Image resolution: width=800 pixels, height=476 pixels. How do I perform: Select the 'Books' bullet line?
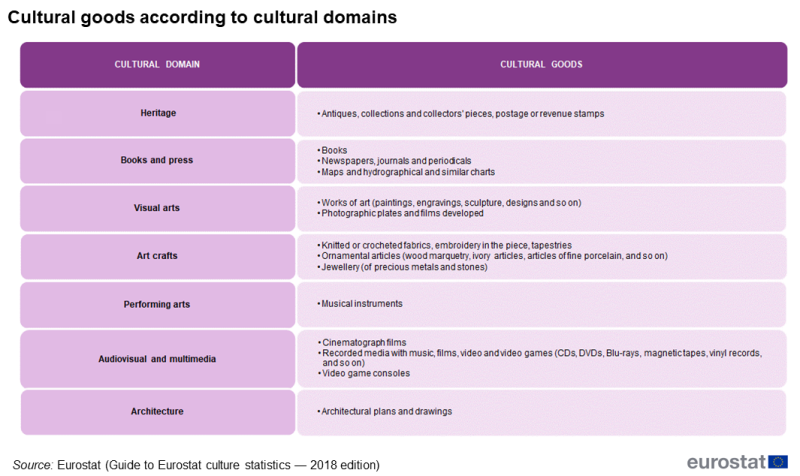click(x=332, y=151)
